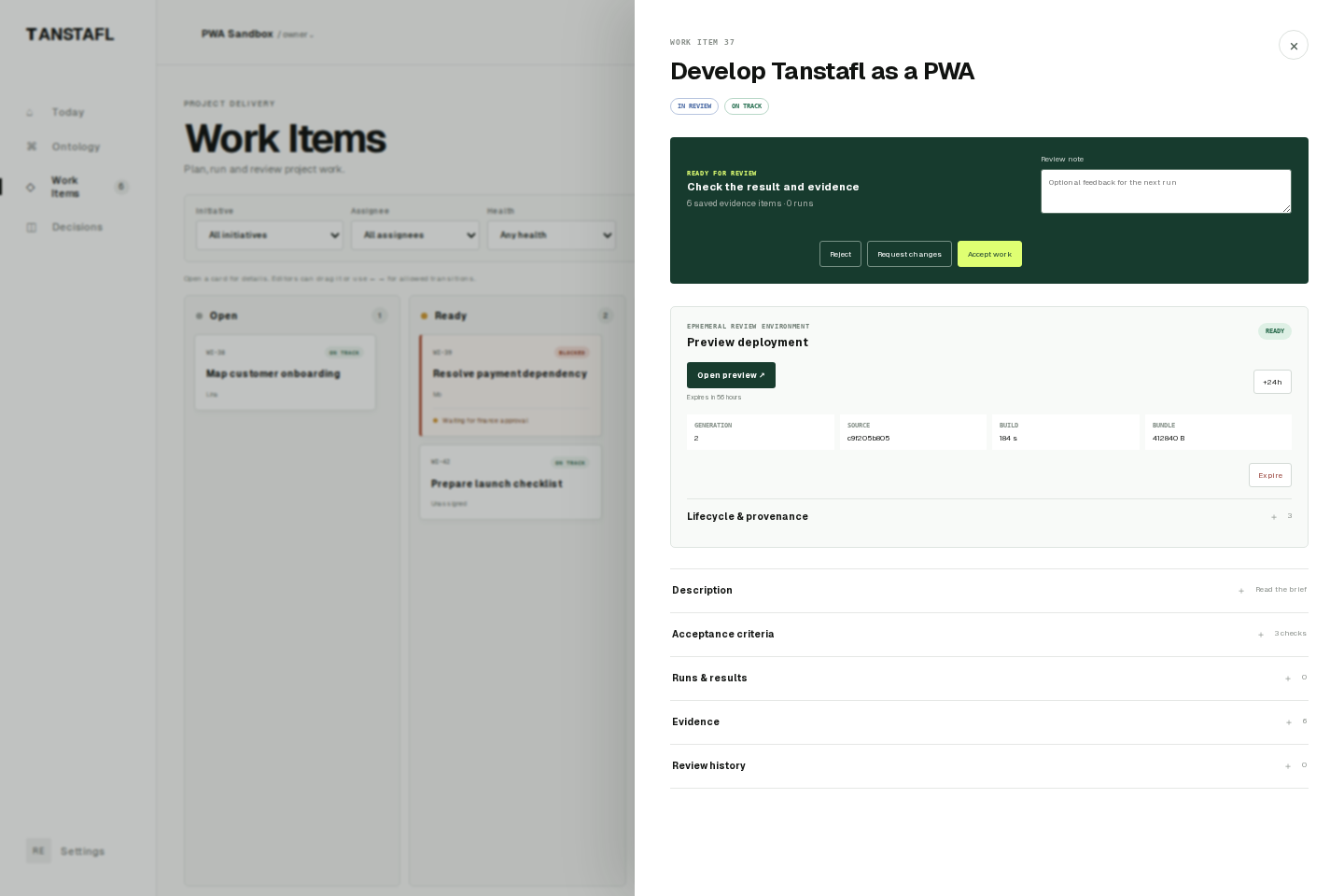The image size is (1344, 896).
Task: Click Request changes button
Action: point(909,254)
